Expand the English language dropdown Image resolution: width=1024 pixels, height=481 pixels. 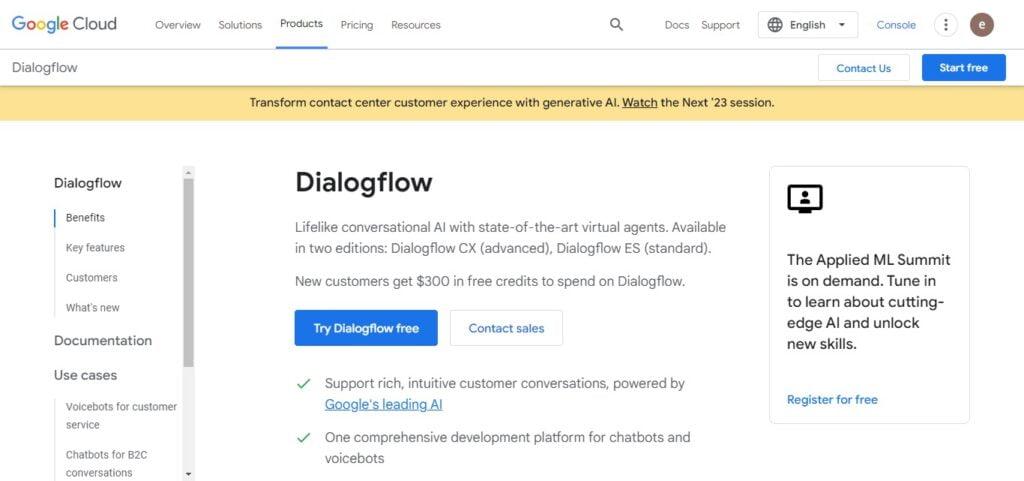tap(808, 25)
